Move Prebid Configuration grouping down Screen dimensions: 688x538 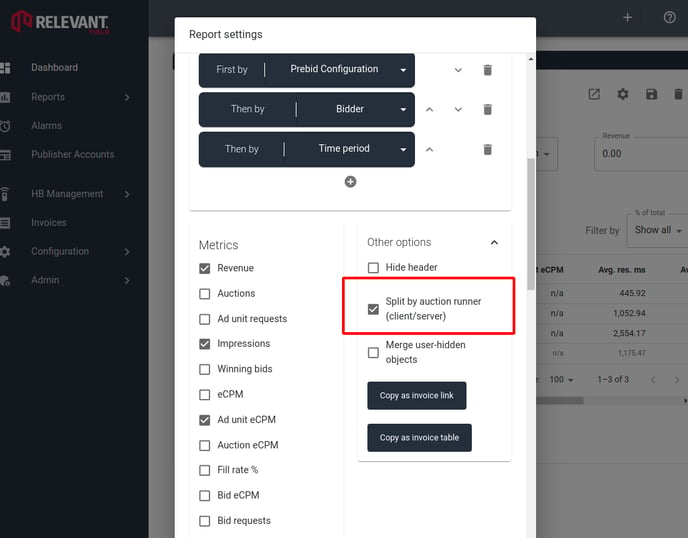click(458, 70)
